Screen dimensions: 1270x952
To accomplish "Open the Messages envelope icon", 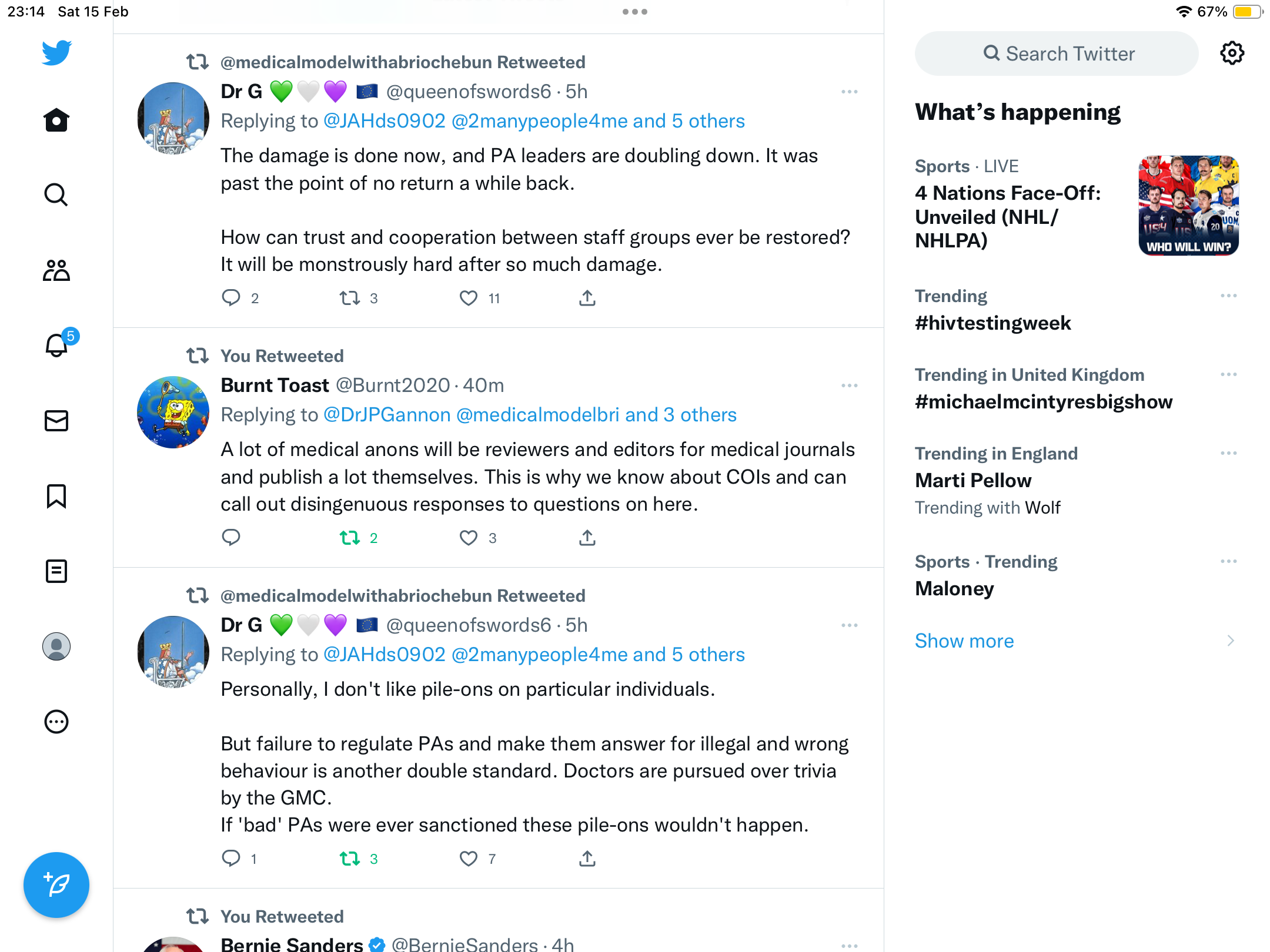I will 56,421.
